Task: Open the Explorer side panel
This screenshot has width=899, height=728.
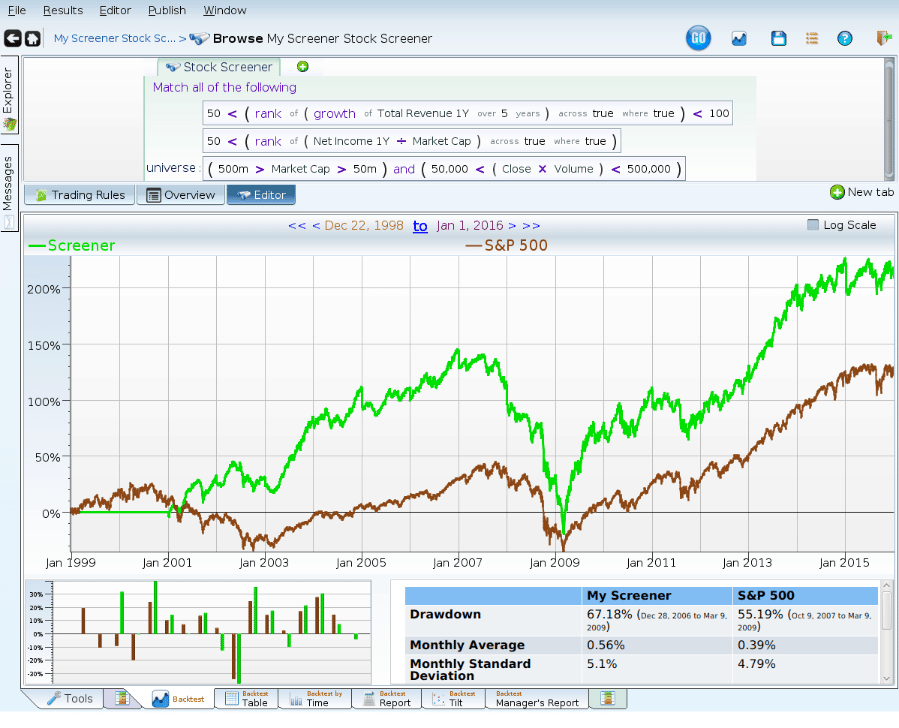Action: [x=9, y=95]
